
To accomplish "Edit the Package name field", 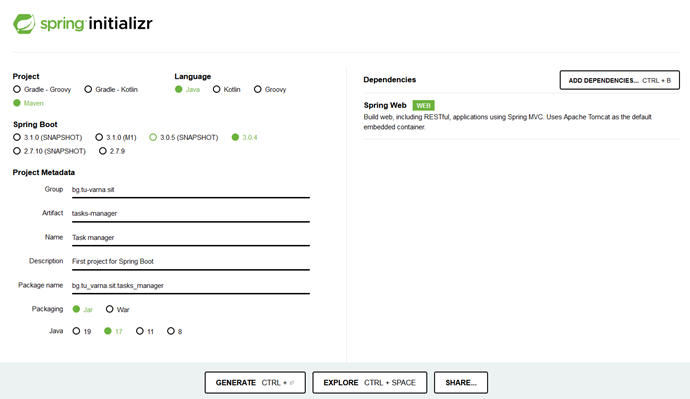I will coord(191,286).
